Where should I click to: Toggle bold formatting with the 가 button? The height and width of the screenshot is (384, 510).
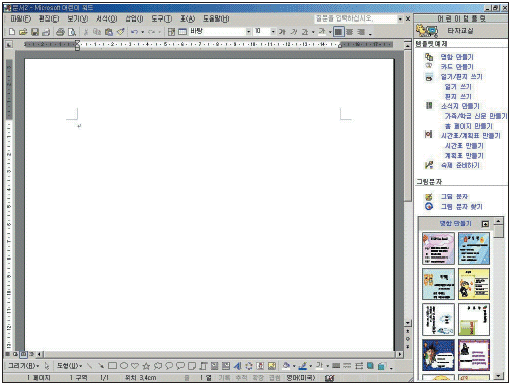click(282, 32)
